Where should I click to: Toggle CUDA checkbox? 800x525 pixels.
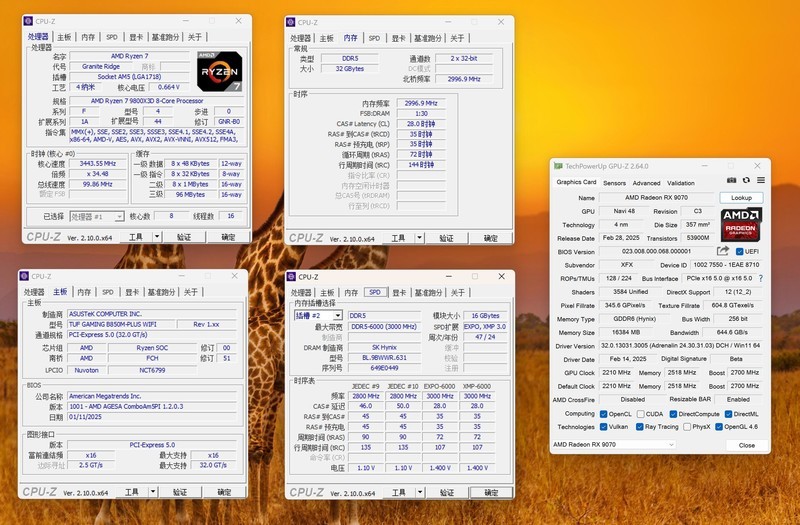pyautogui.click(x=640, y=414)
